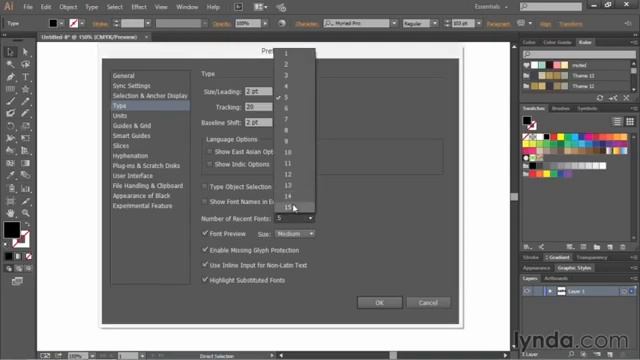640x360 pixels.
Task: Open the font family dropdown arrow
Action: (394, 23)
